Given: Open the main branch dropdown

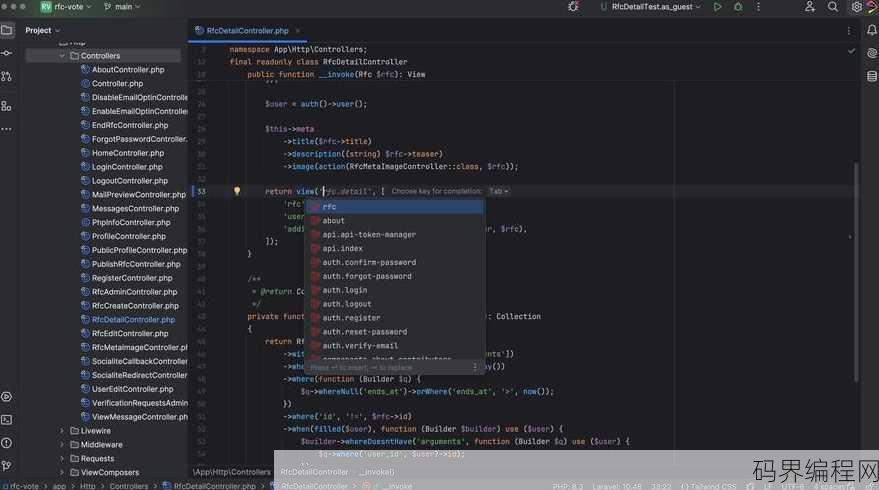Looking at the screenshot, I should [122, 7].
